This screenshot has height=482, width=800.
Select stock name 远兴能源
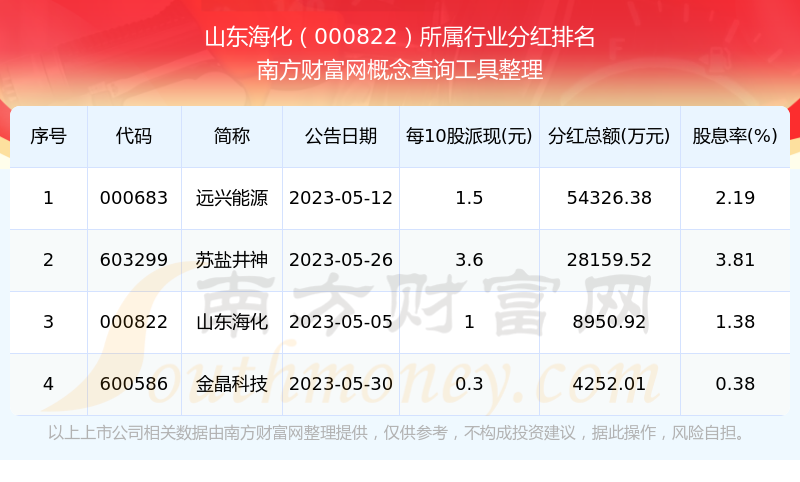tap(232, 198)
